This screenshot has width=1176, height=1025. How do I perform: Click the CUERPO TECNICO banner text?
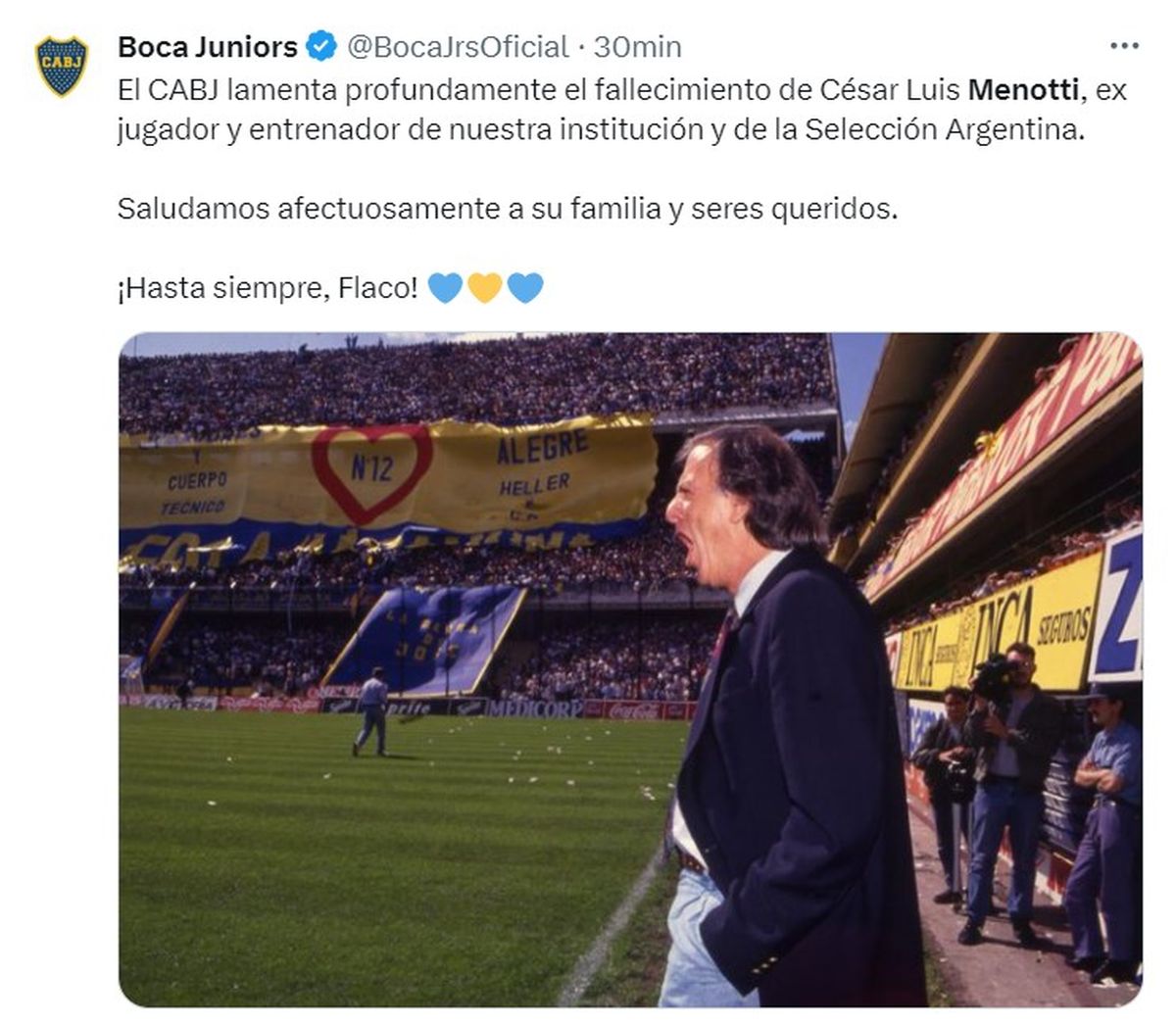196,493
